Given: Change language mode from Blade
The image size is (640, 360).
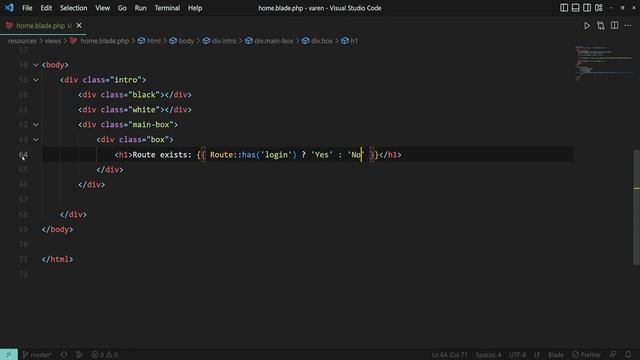Looking at the screenshot, I should point(556,355).
